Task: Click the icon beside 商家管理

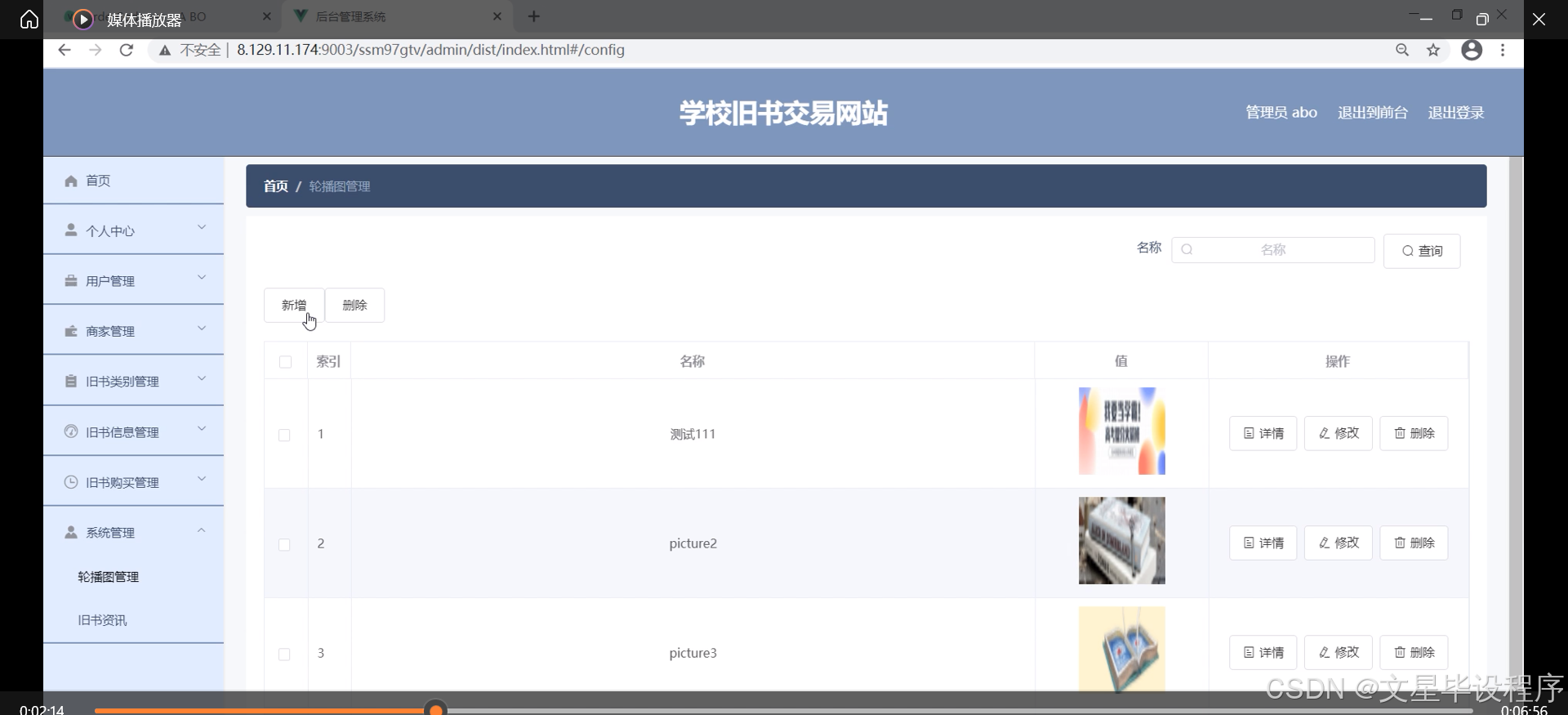Action: [x=71, y=331]
